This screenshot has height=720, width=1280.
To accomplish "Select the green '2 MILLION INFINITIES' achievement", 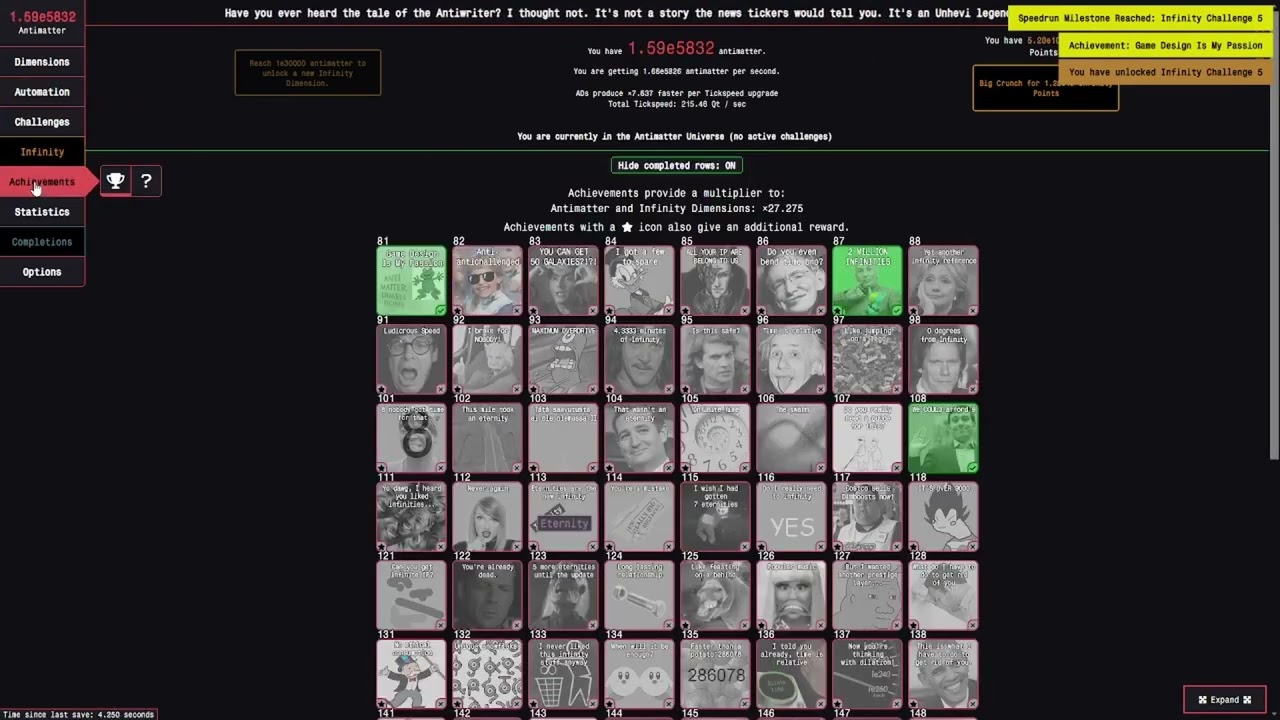I will point(867,281).
